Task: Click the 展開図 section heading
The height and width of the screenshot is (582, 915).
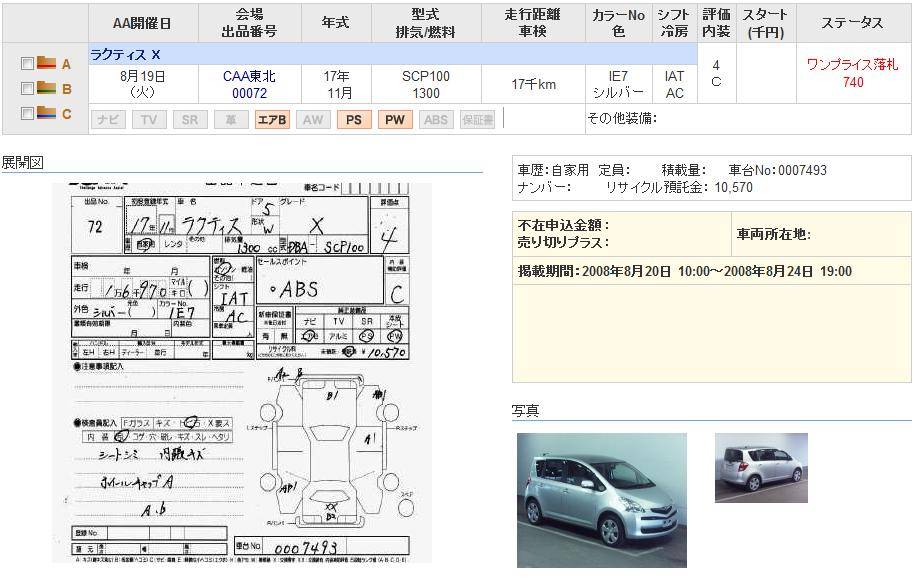Action: pyautogui.click(x=22, y=163)
